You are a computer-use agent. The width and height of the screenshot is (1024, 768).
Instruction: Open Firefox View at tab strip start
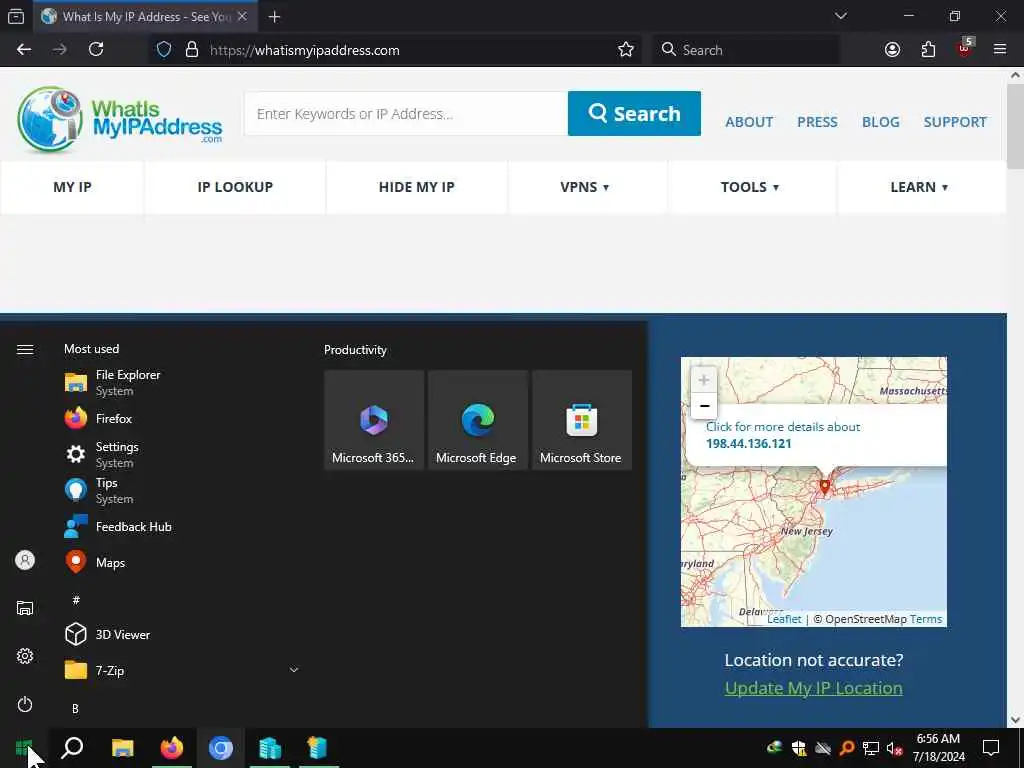pyautogui.click(x=16, y=17)
